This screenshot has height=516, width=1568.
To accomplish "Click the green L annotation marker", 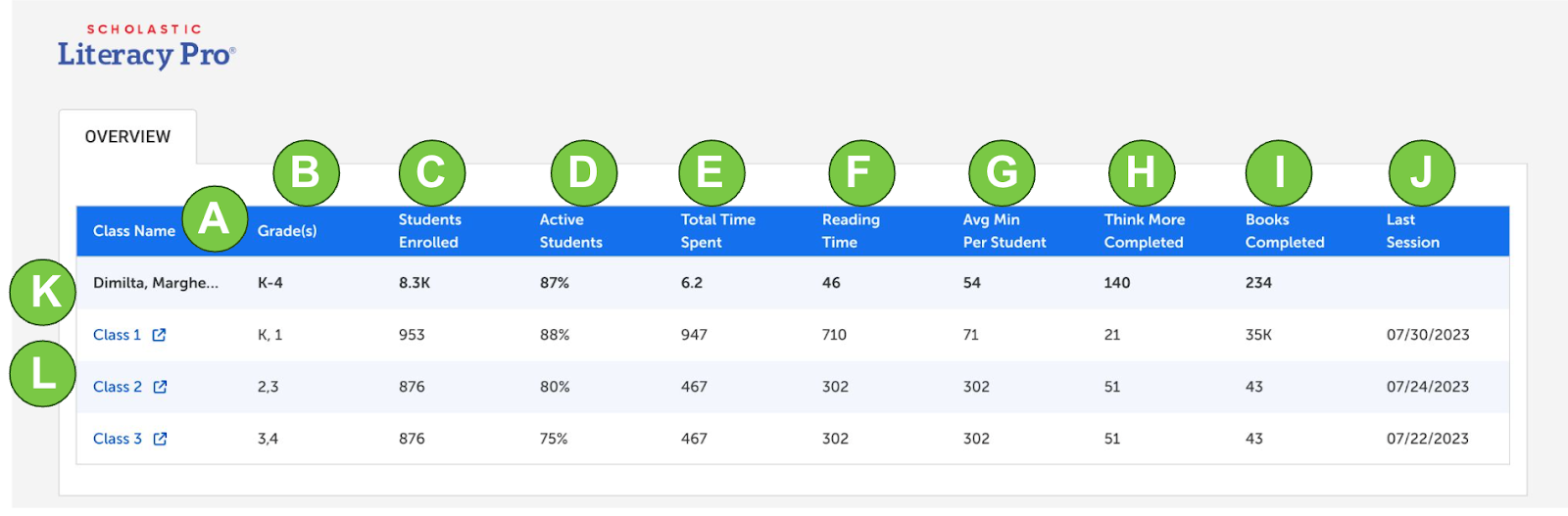I will (x=43, y=373).
